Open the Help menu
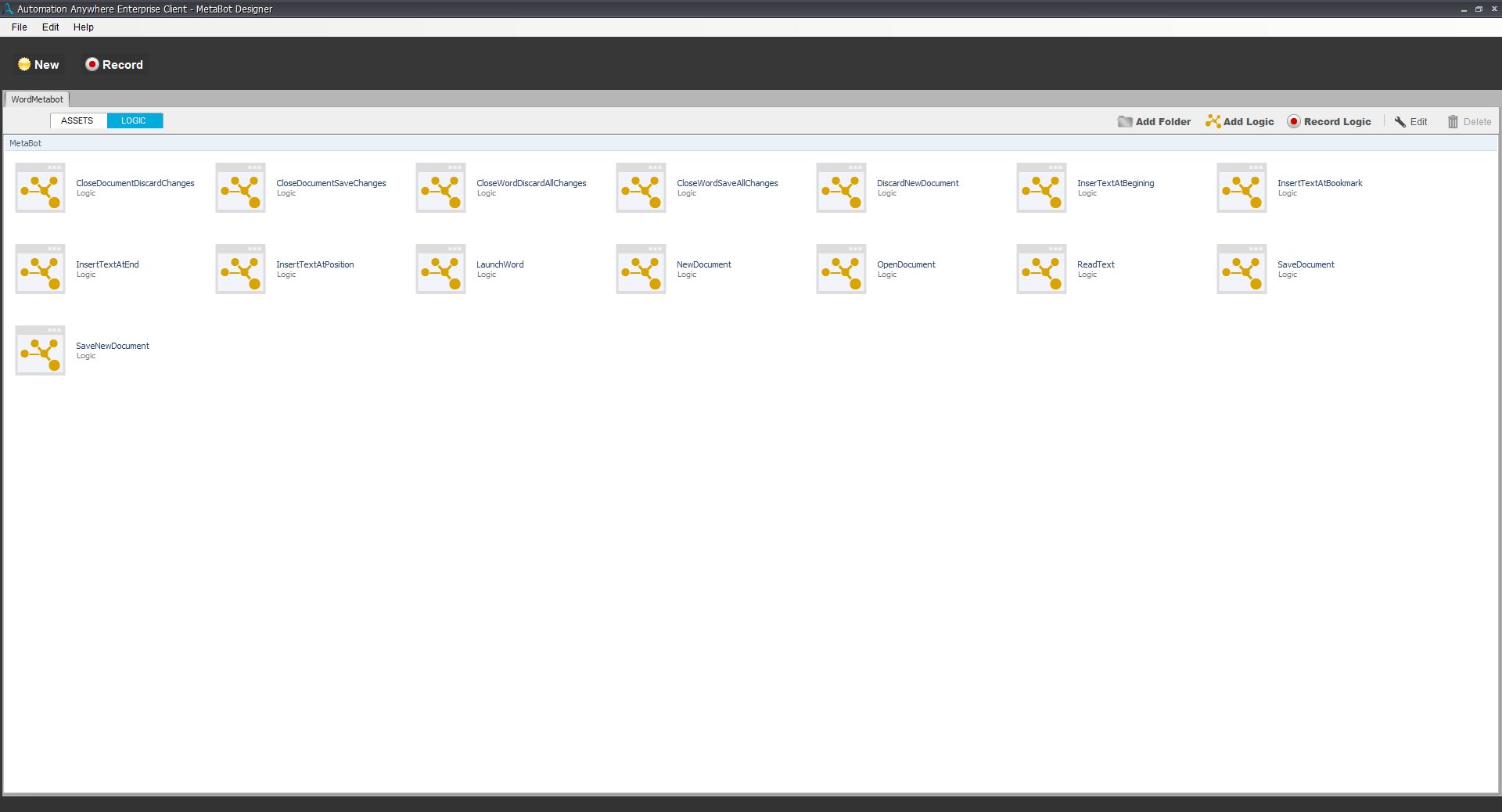The height and width of the screenshot is (812, 1502). (84, 27)
